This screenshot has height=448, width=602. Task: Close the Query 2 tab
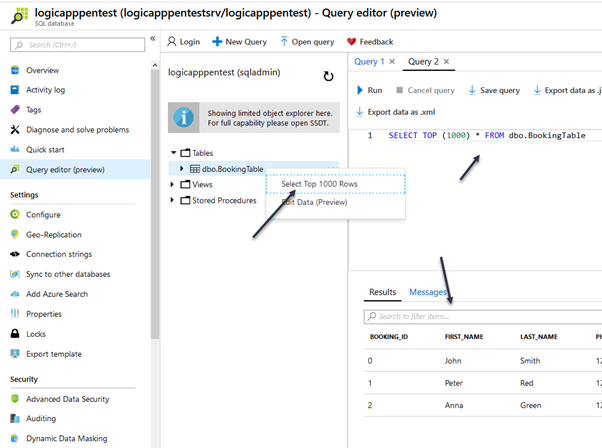447,62
